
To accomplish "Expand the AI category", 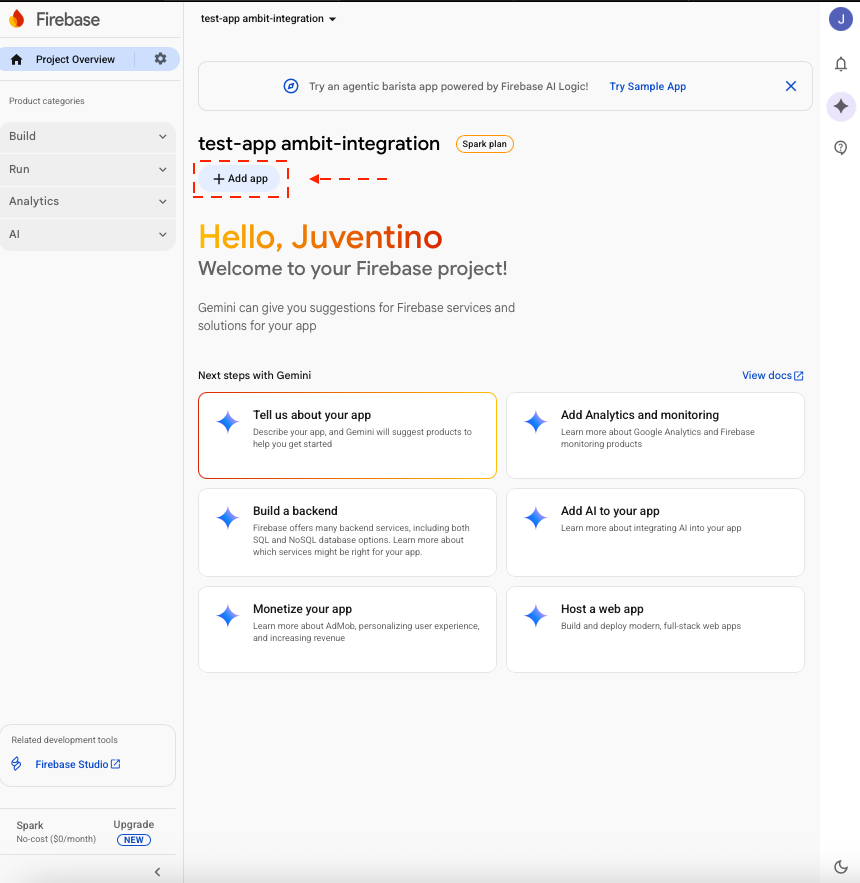I will click(x=88, y=234).
